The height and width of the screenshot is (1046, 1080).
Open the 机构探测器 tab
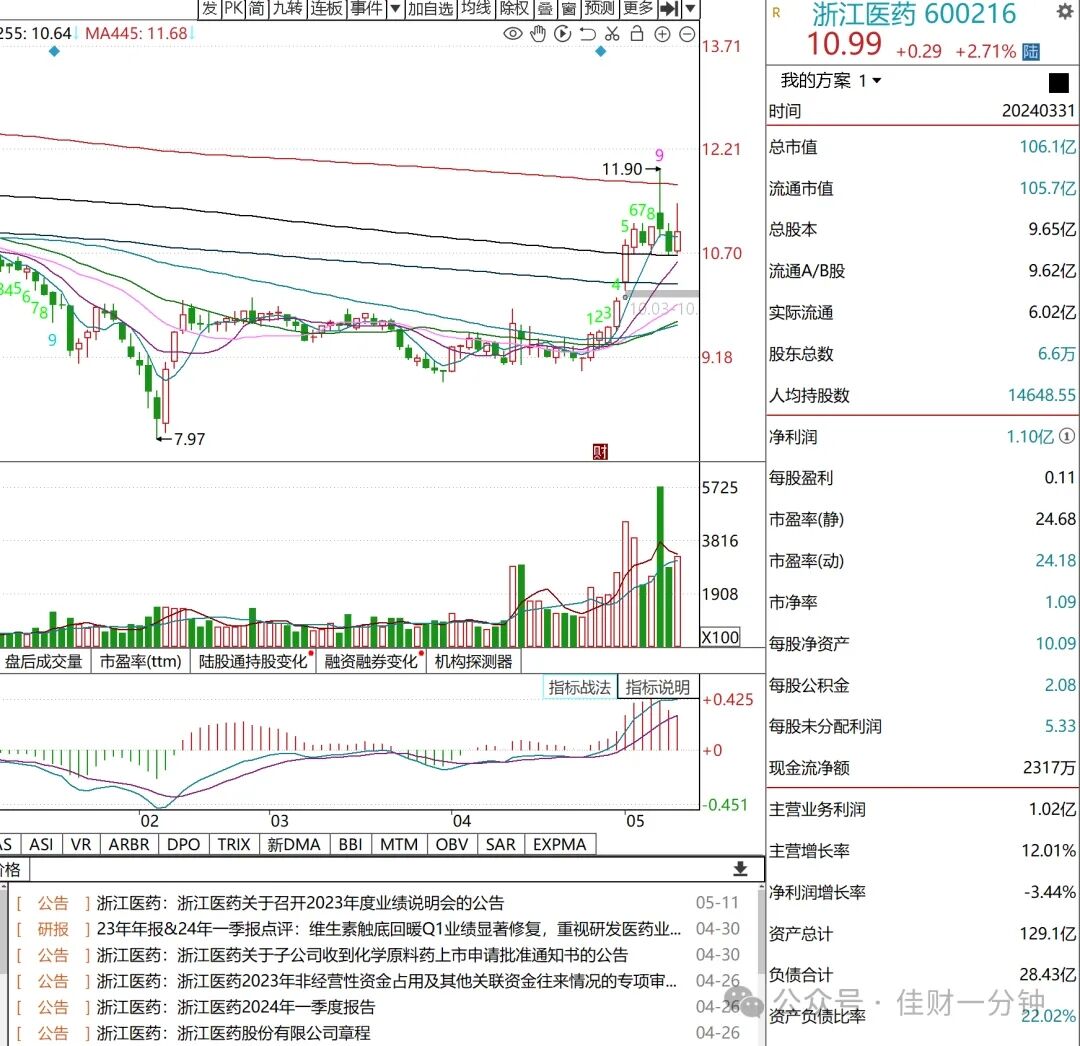click(474, 662)
